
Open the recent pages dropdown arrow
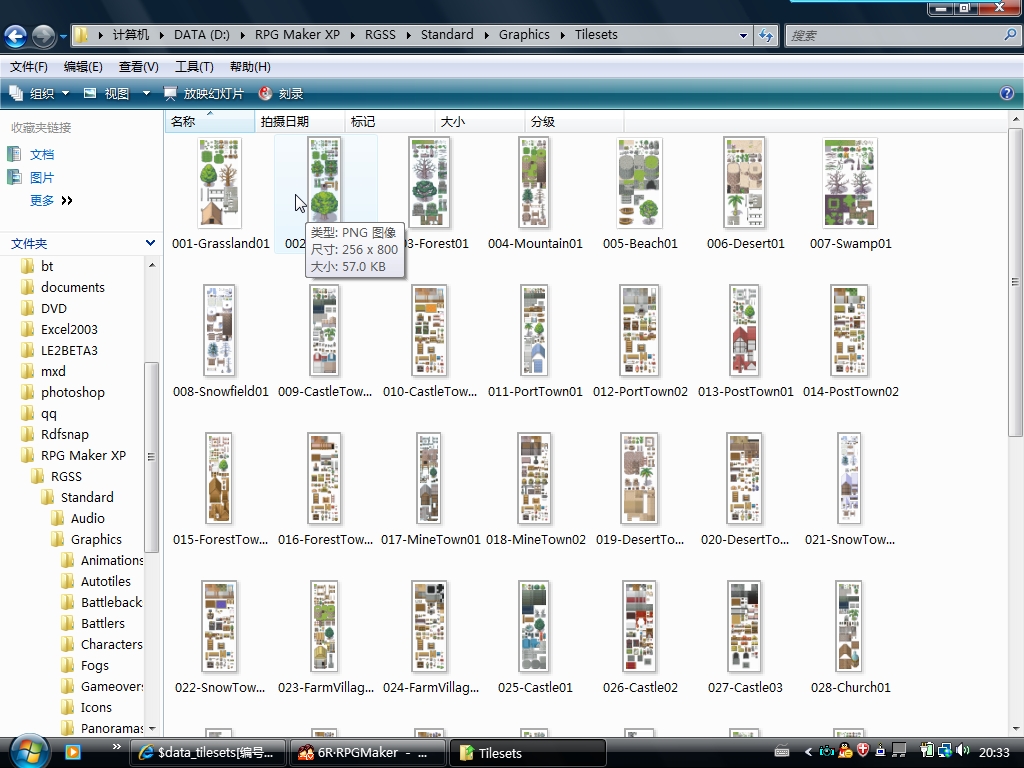point(63,36)
